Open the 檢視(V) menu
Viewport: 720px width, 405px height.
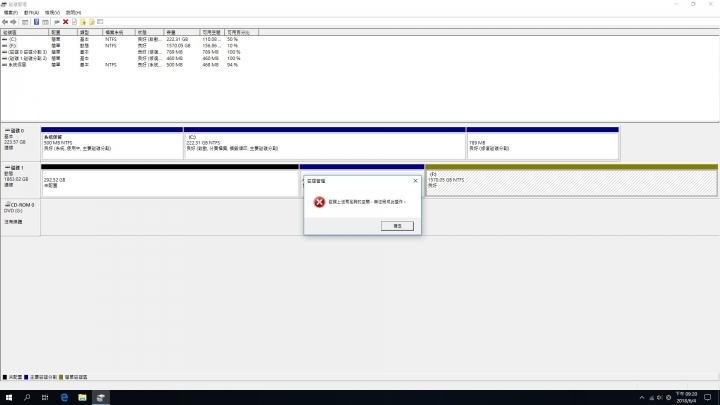[x=52, y=12]
